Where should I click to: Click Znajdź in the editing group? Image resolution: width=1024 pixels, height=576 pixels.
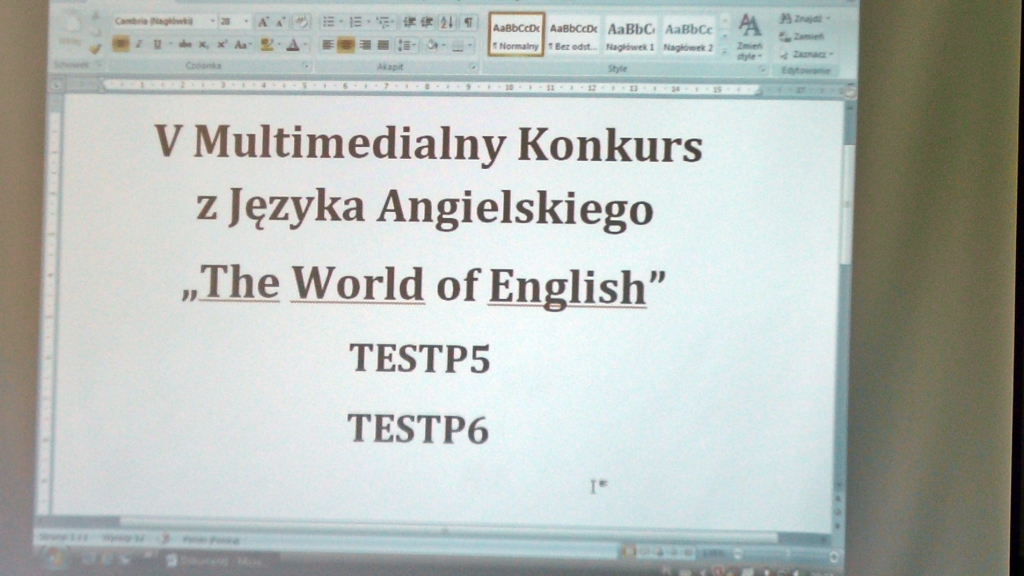pyautogui.click(x=805, y=19)
